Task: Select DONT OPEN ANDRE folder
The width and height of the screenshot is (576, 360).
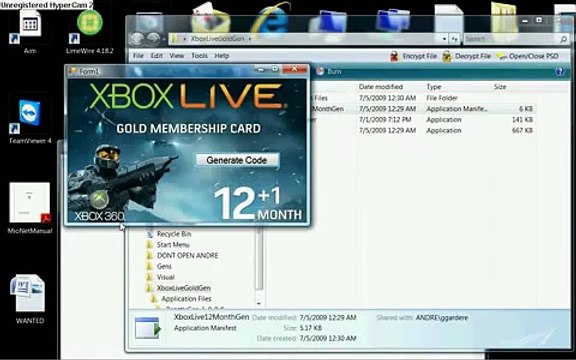Action: coord(182,255)
